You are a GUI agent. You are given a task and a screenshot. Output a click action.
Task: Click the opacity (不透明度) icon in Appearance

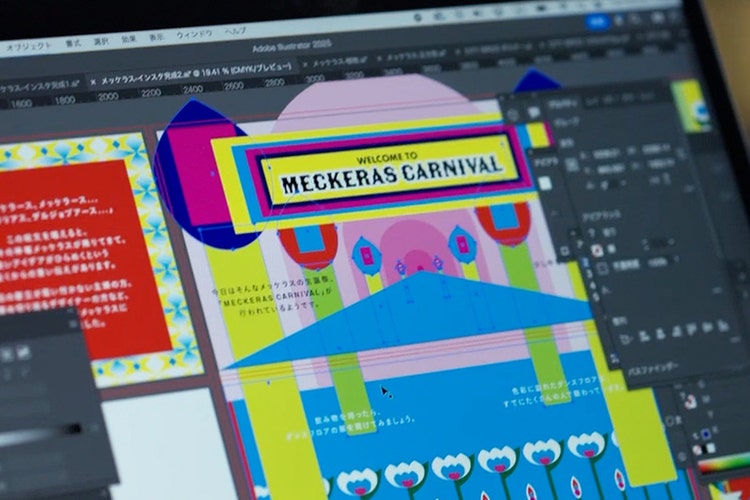pyautogui.click(x=602, y=268)
